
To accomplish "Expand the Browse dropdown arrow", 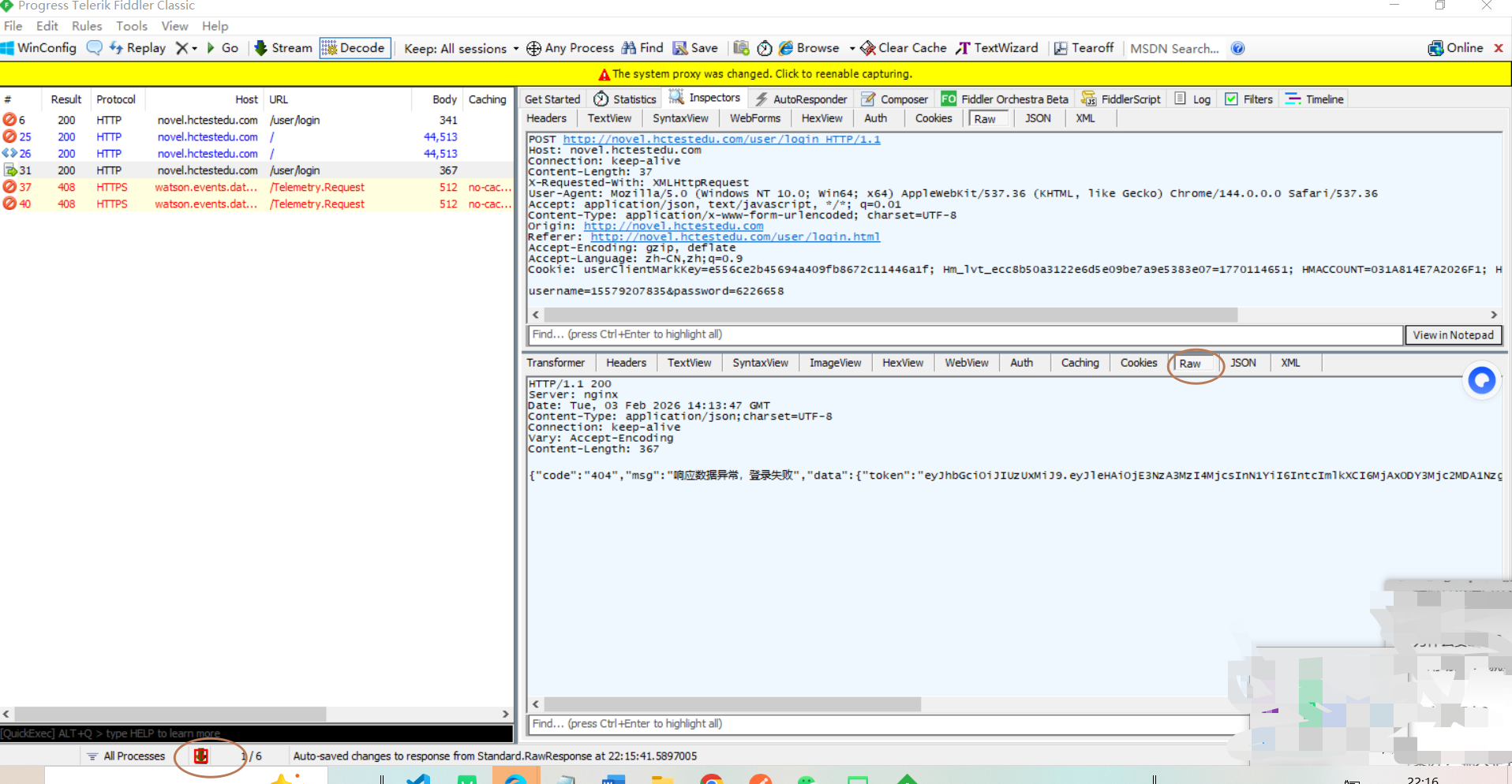I will coord(852,49).
